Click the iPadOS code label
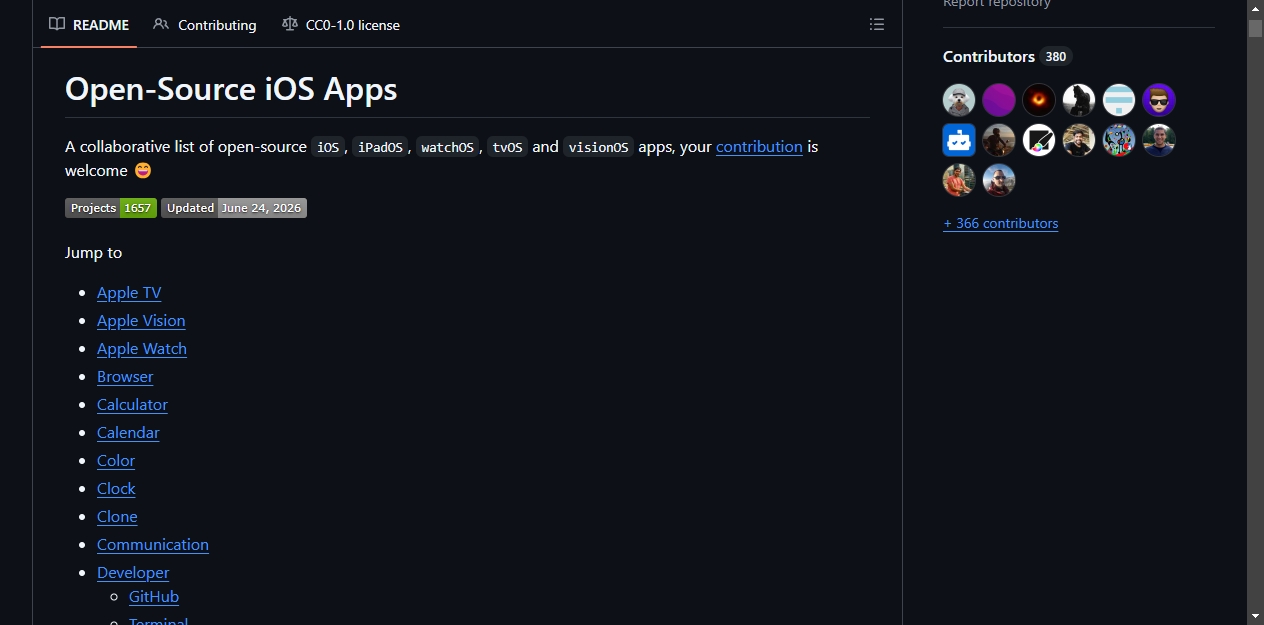The height and width of the screenshot is (625, 1264). (x=380, y=147)
